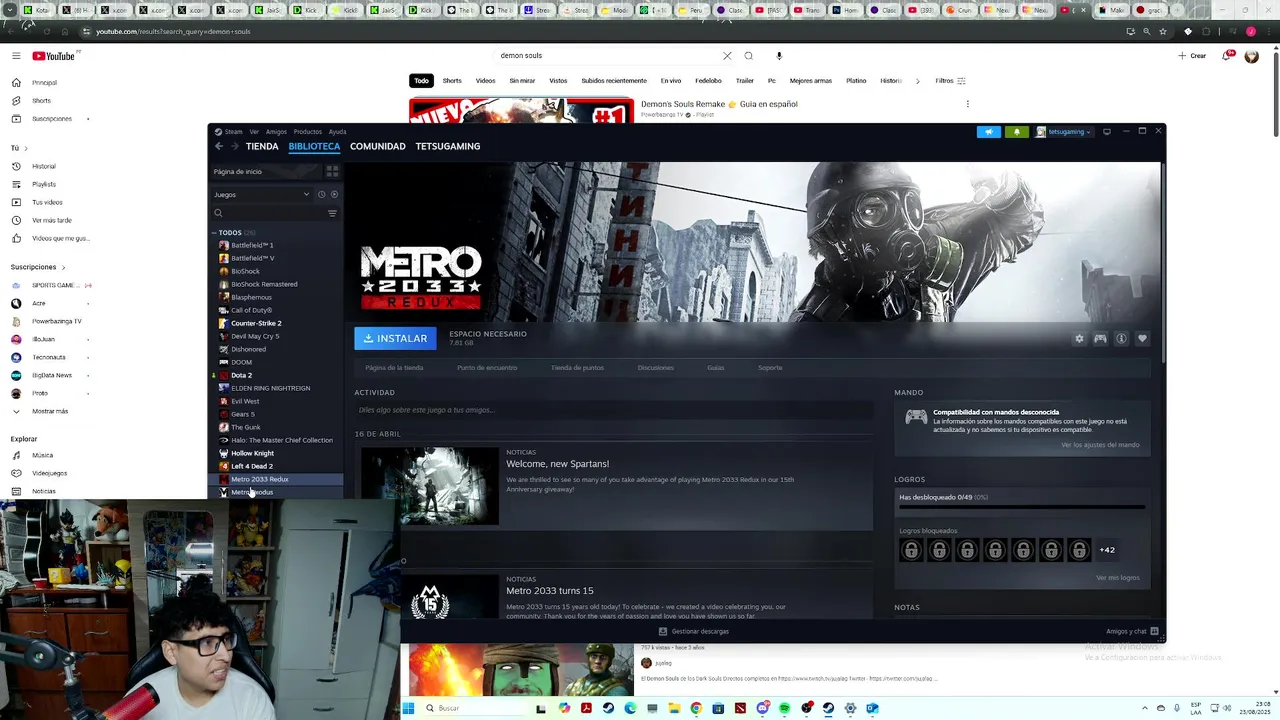Open Punto de encuentro link

pyautogui.click(x=487, y=368)
